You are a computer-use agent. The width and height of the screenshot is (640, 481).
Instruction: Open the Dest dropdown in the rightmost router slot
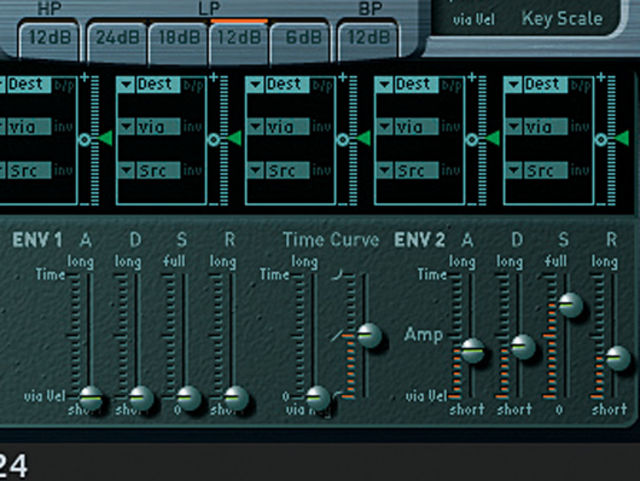[x=536, y=85]
